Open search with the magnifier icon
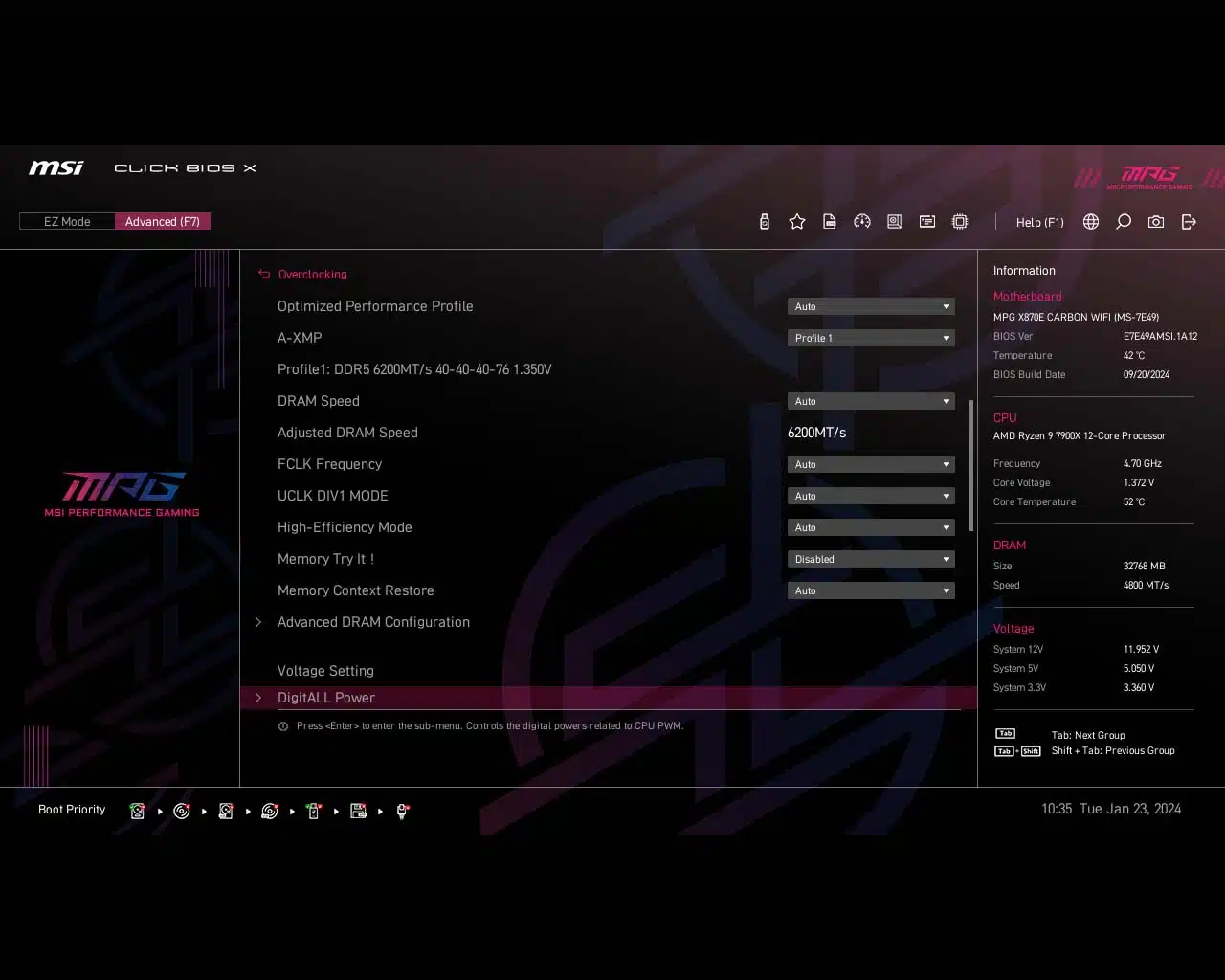Image resolution: width=1225 pixels, height=980 pixels. pos(1124,222)
